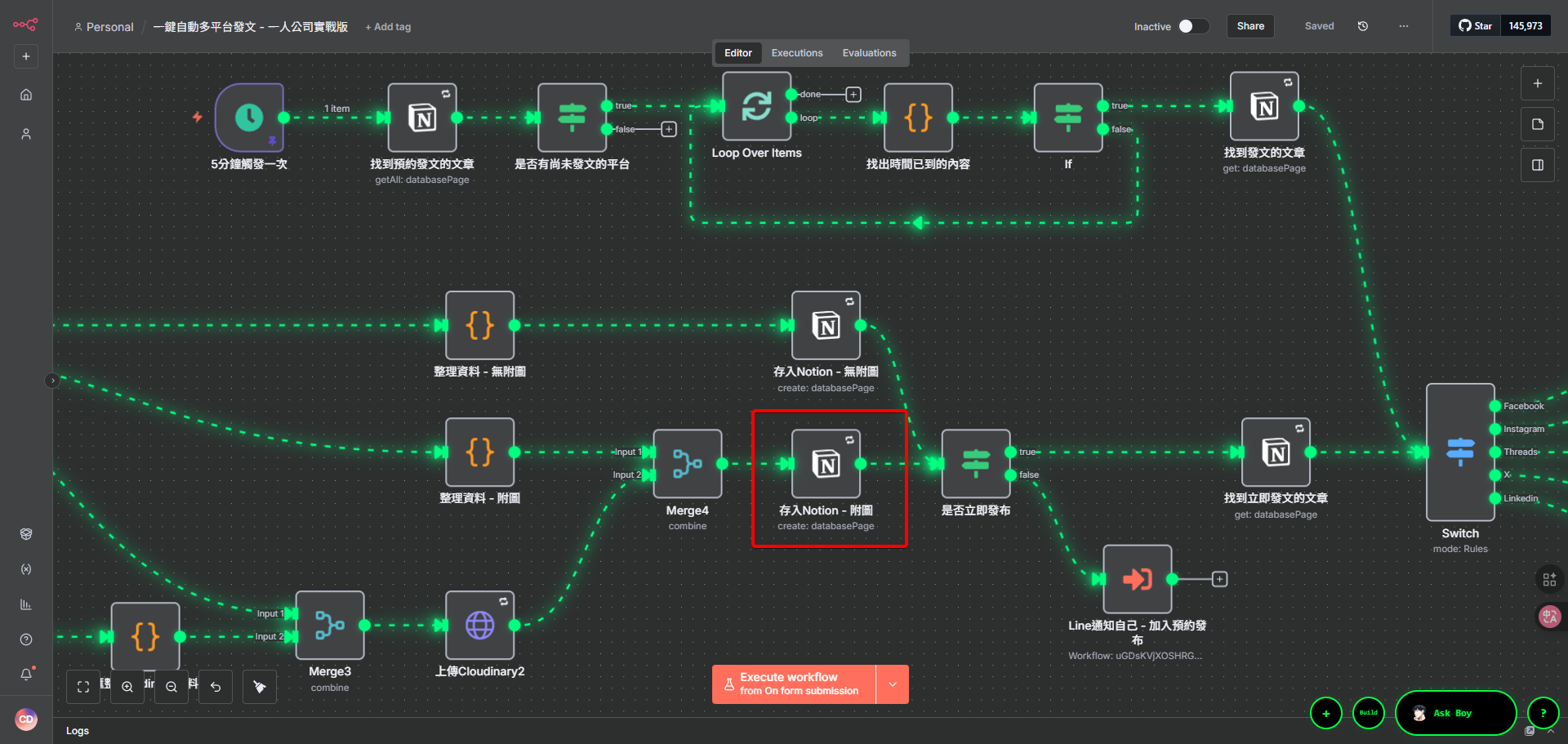1568x744 pixels.
Task: Open the Variables icon in the sidebar
Action: point(26,569)
